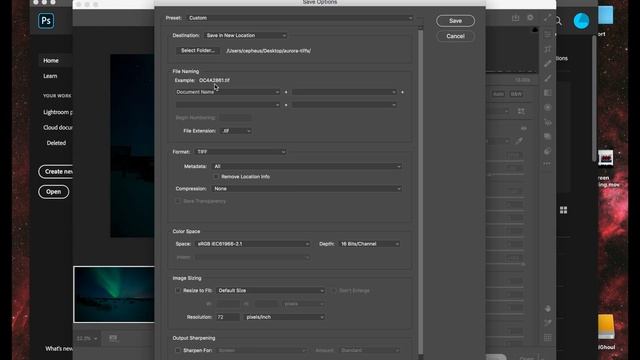Image resolution: width=640 pixels, height=360 pixels.
Task: Open the .mov screen recording file on desktop
Action: 606,158
